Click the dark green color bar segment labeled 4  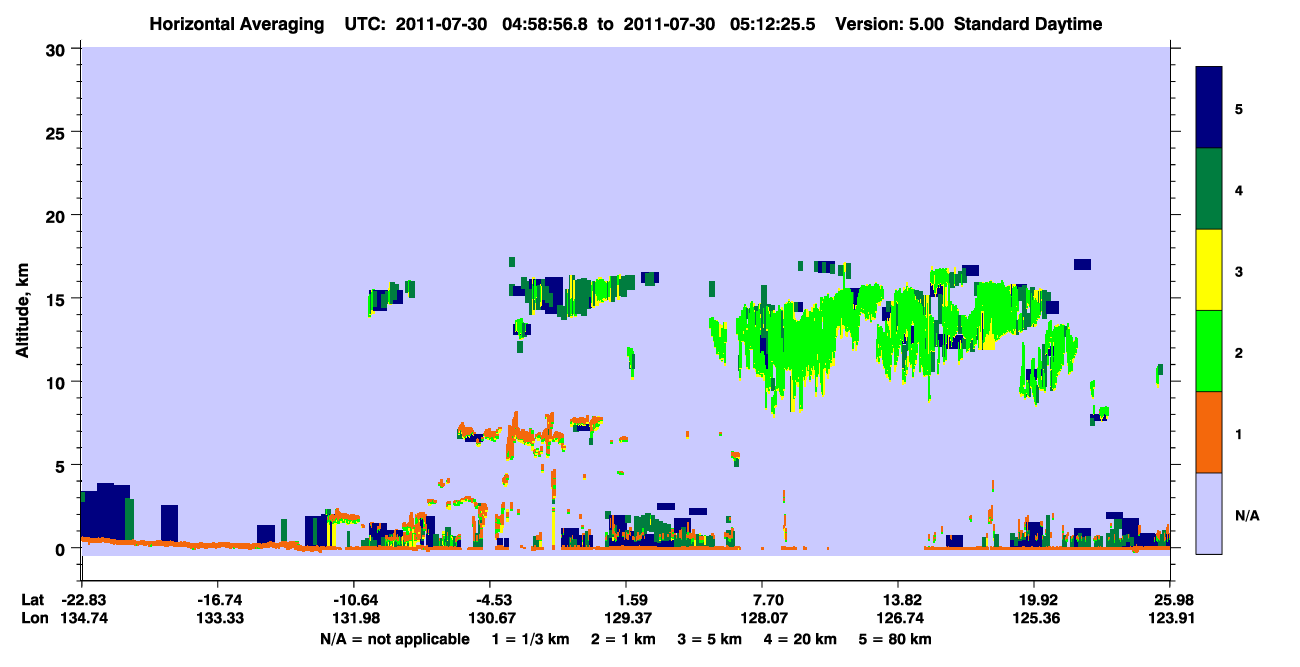point(1209,189)
